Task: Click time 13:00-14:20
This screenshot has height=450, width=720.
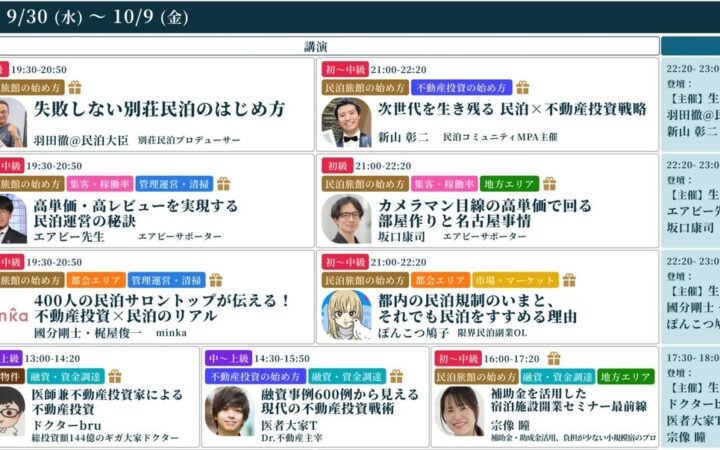Action: point(52,358)
